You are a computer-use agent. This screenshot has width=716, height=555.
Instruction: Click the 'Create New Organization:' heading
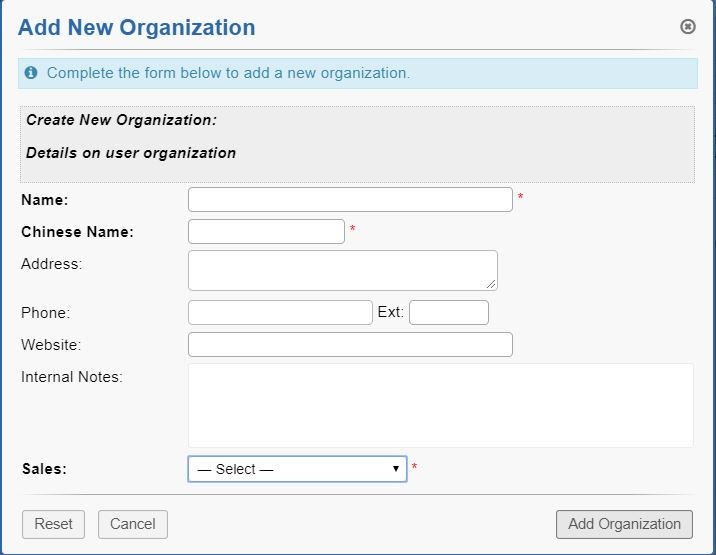[121, 120]
